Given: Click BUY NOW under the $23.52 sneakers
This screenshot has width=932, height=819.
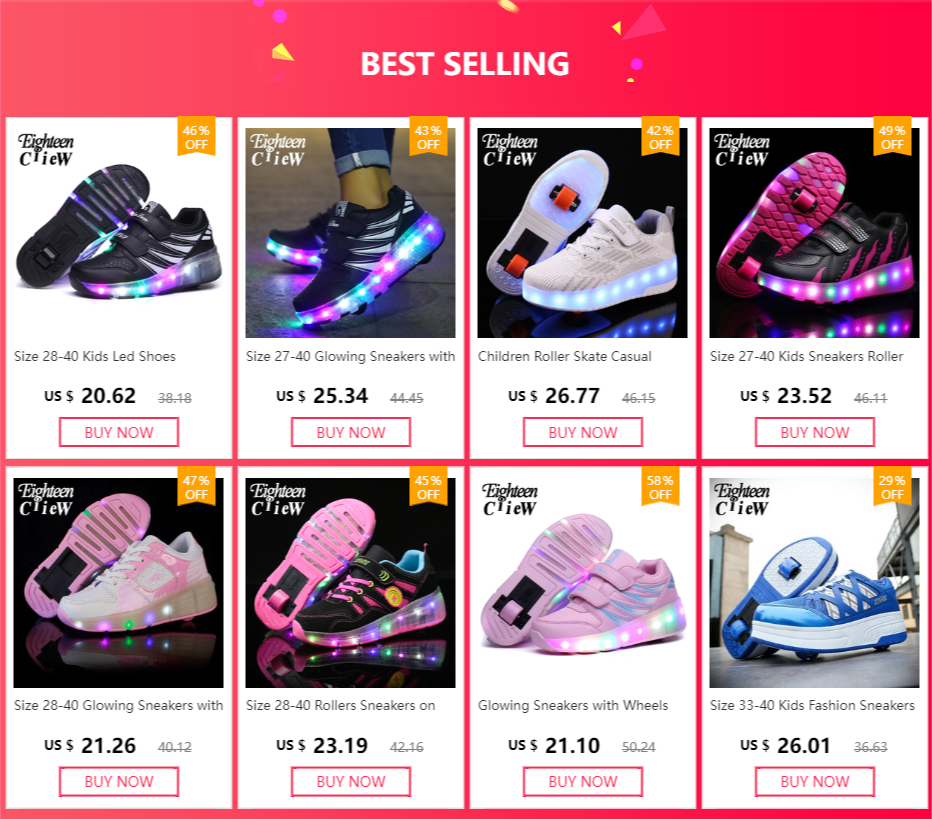Looking at the screenshot, I should click(815, 432).
